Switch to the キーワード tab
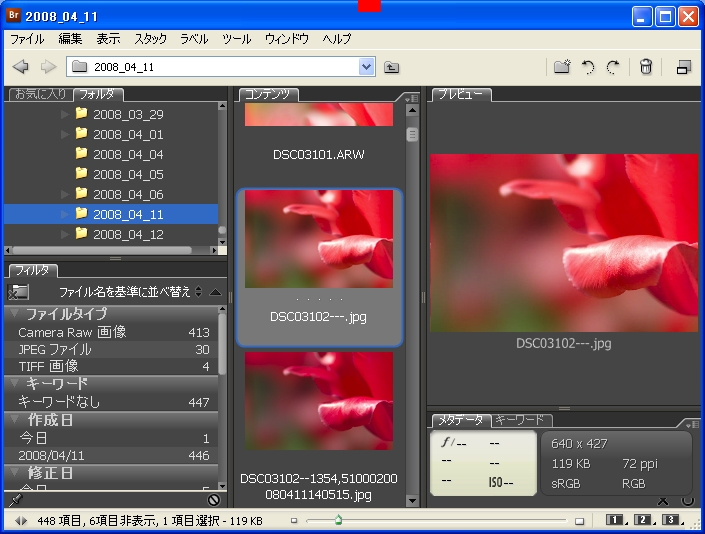This screenshot has width=705, height=534. pyautogui.click(x=520, y=420)
